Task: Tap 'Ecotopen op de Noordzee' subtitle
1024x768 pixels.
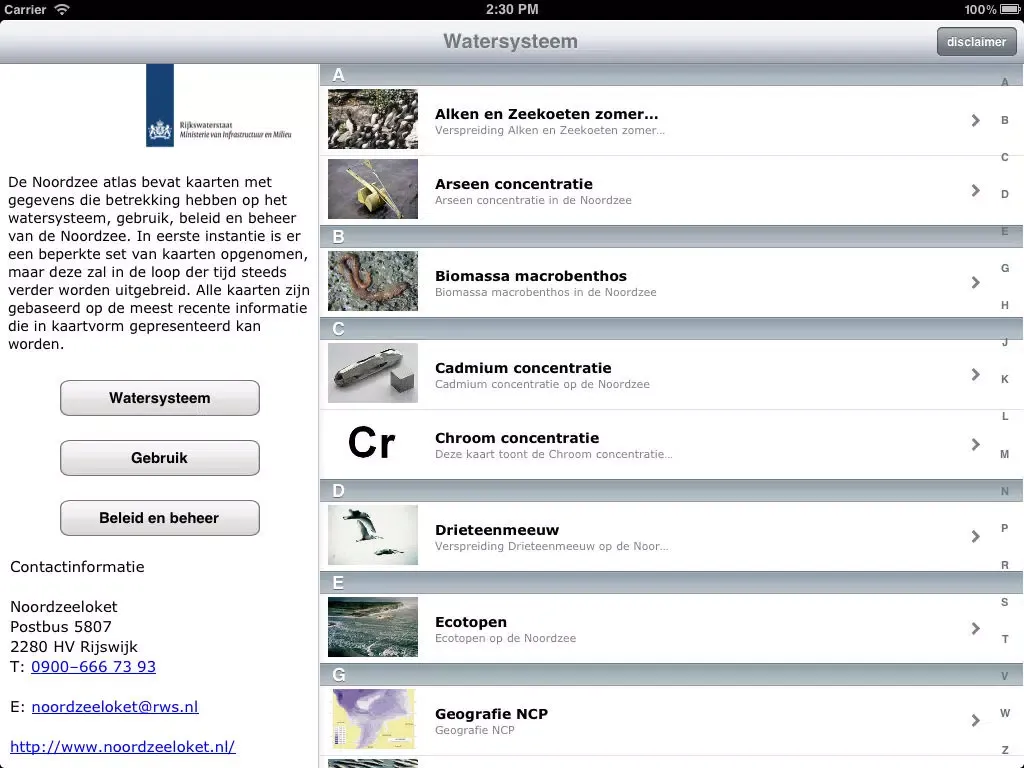Action: pyautogui.click(x=505, y=638)
